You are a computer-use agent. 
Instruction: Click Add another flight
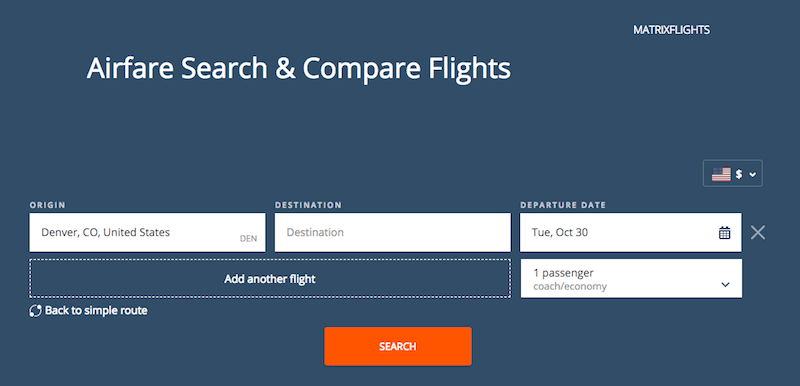click(270, 278)
